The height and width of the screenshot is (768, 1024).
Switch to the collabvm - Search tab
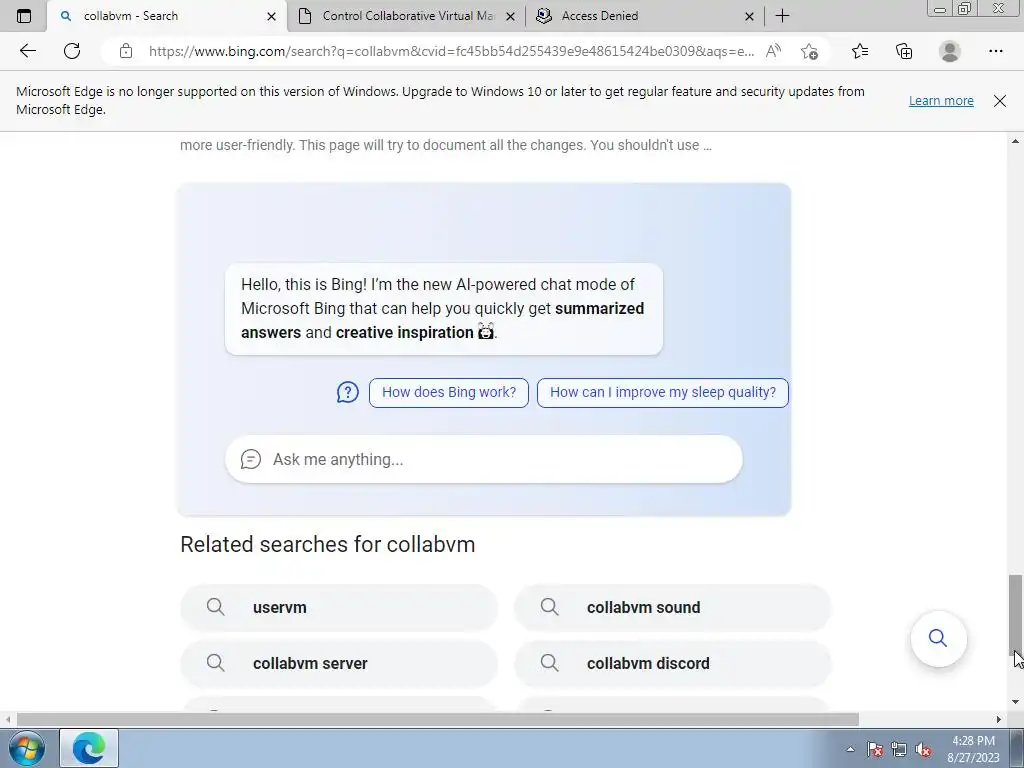[x=167, y=16]
